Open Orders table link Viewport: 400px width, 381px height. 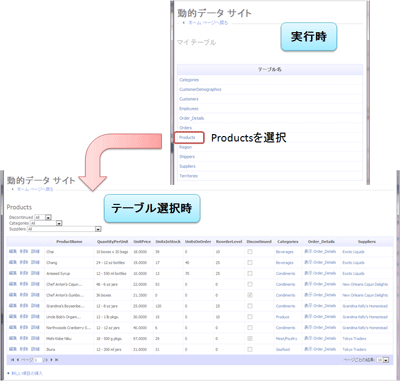point(185,128)
